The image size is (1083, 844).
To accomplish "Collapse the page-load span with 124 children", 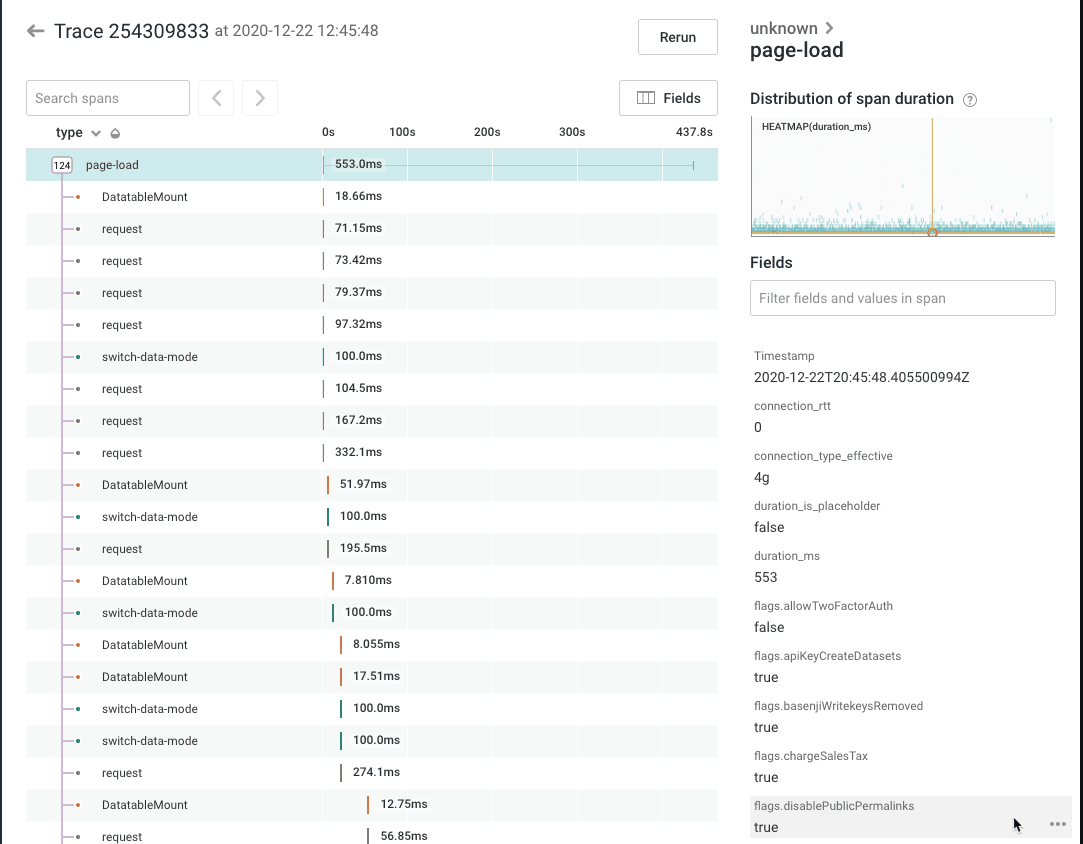I will [x=62, y=165].
